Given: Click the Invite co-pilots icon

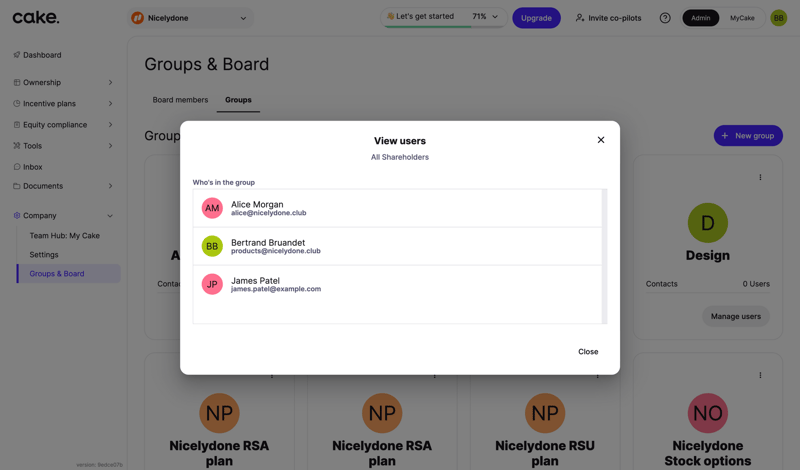Looking at the screenshot, I should (580, 18).
